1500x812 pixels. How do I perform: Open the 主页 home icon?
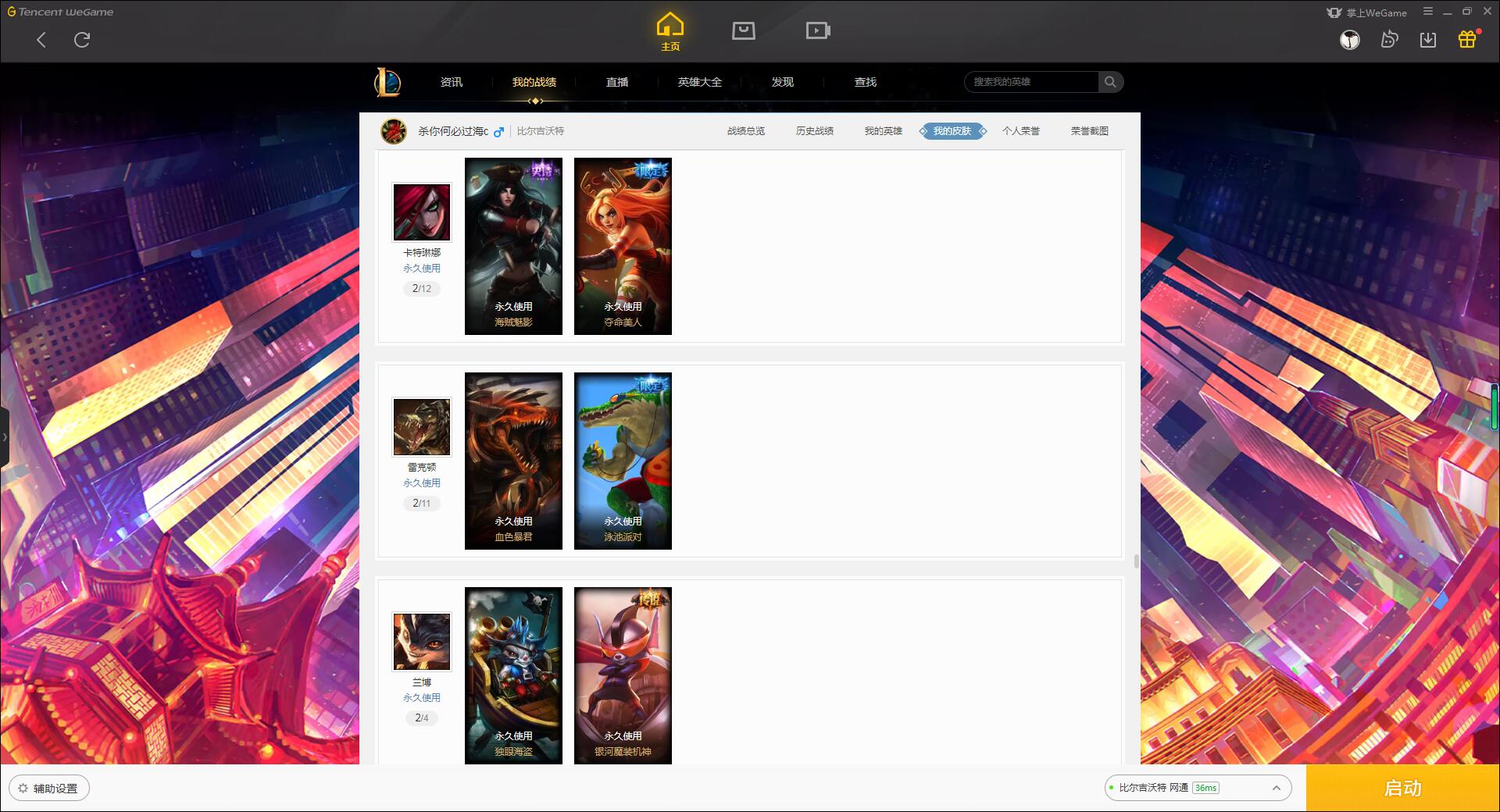pyautogui.click(x=670, y=32)
